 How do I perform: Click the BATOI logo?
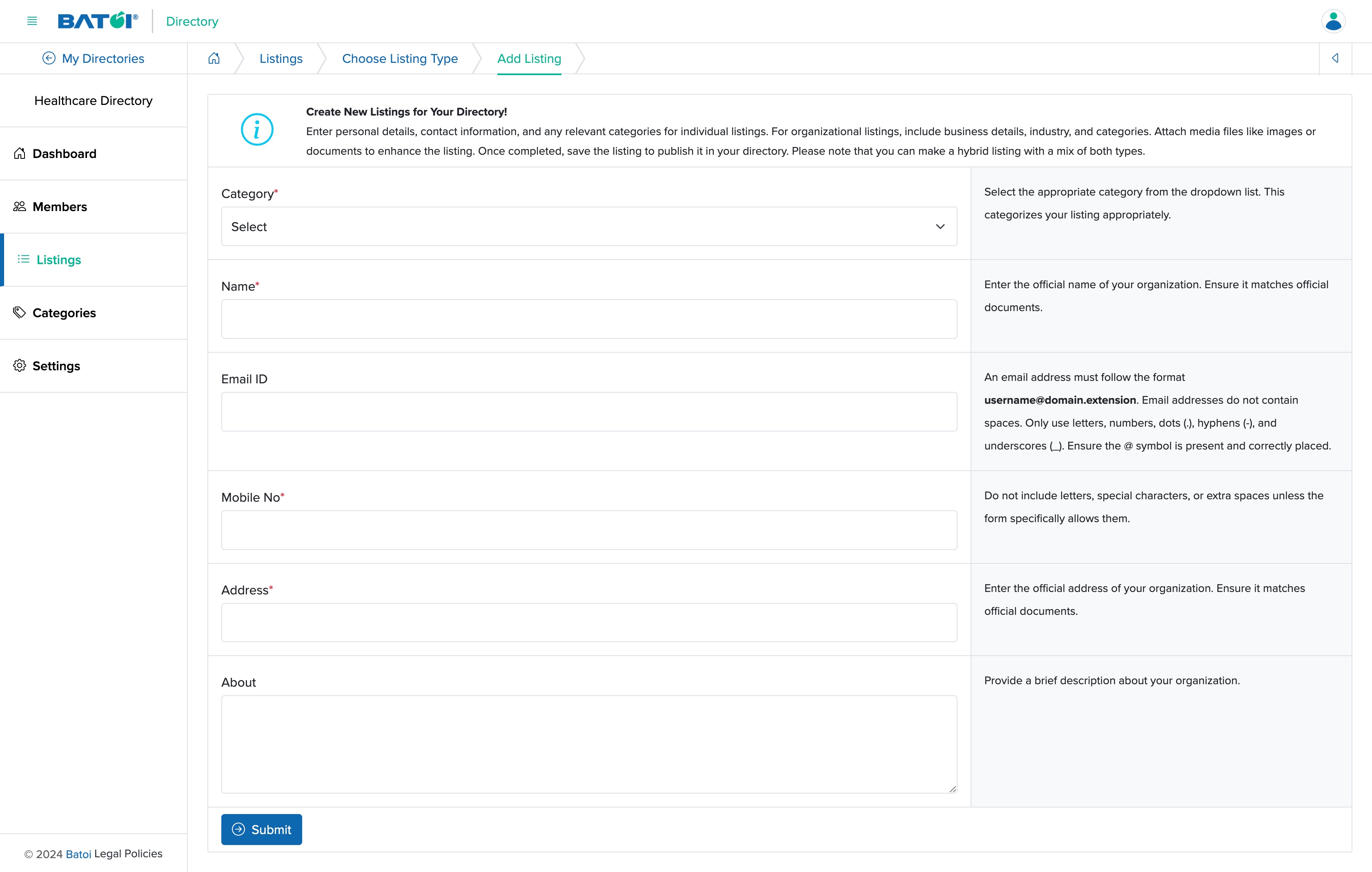tap(98, 20)
